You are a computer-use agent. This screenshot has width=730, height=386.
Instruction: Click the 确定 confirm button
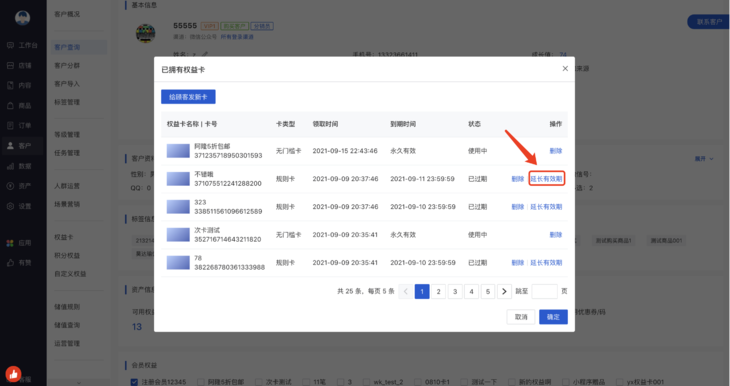[x=553, y=317]
